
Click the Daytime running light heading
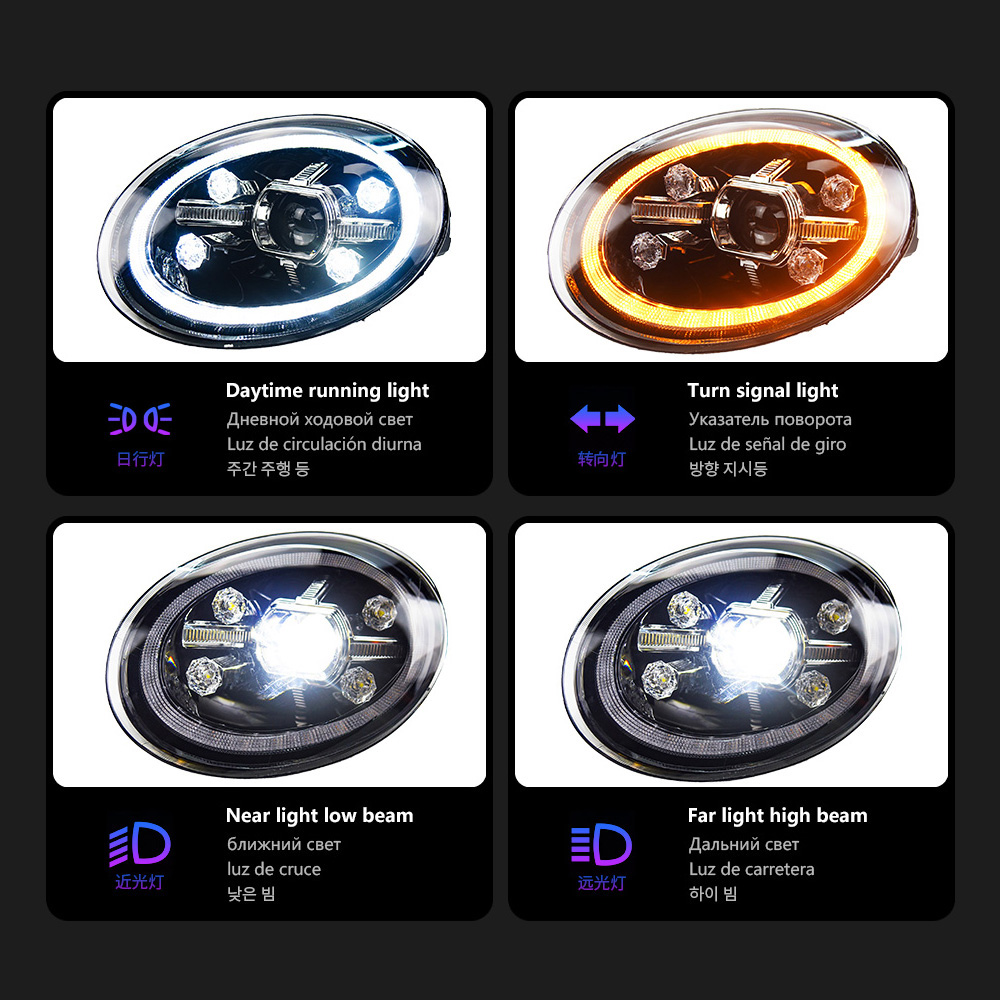(x=327, y=390)
